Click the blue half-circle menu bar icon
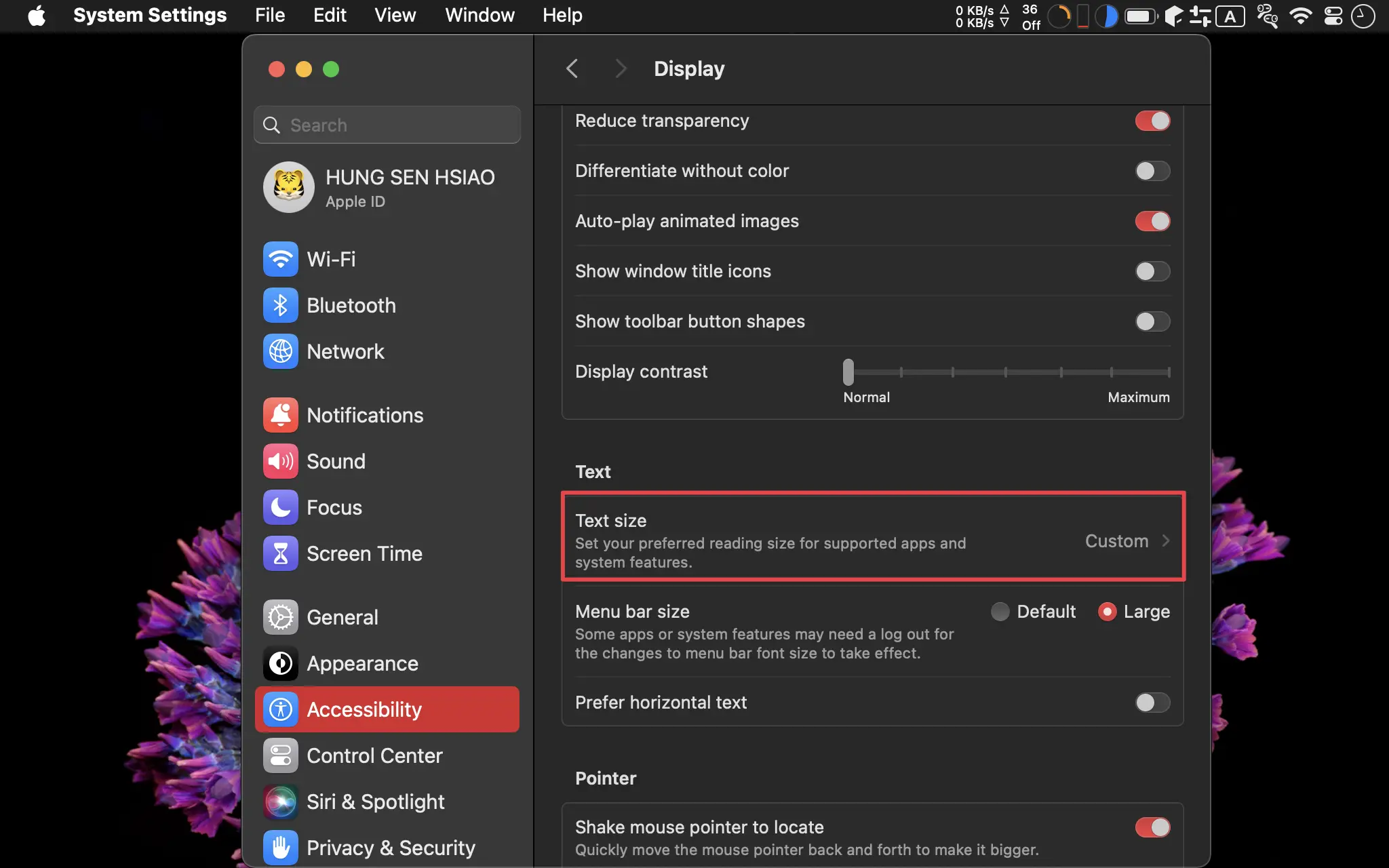This screenshot has width=1389, height=868. coord(1107,16)
